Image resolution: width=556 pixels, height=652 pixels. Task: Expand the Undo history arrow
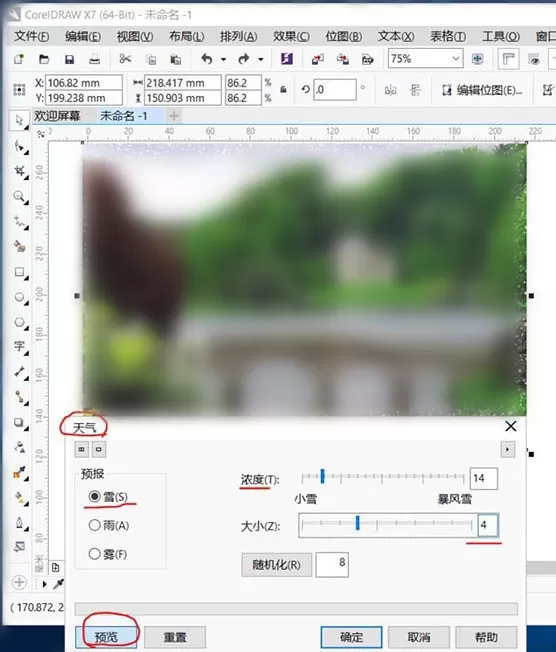click(223, 59)
